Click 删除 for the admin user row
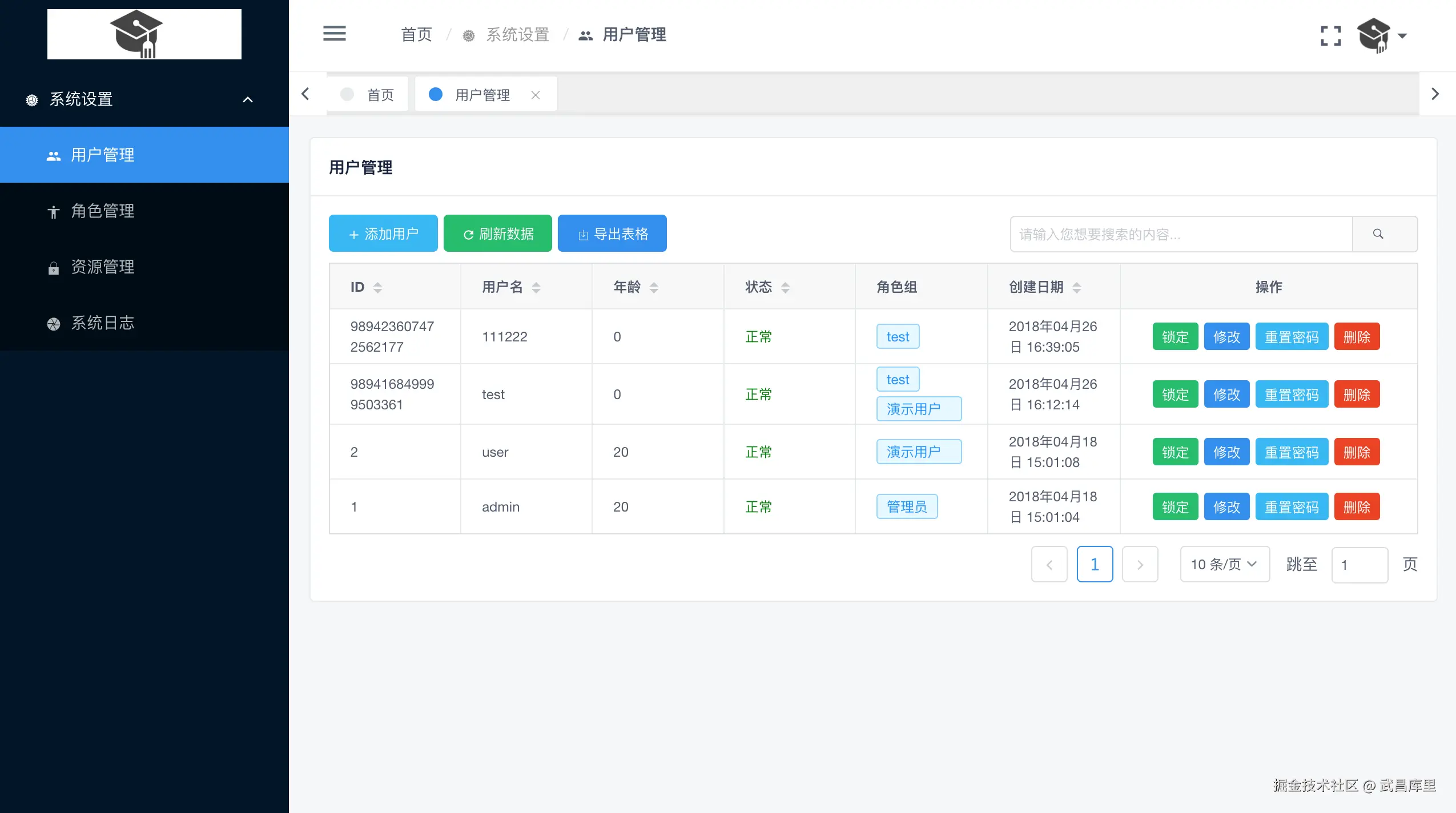1456x813 pixels. tap(1356, 507)
